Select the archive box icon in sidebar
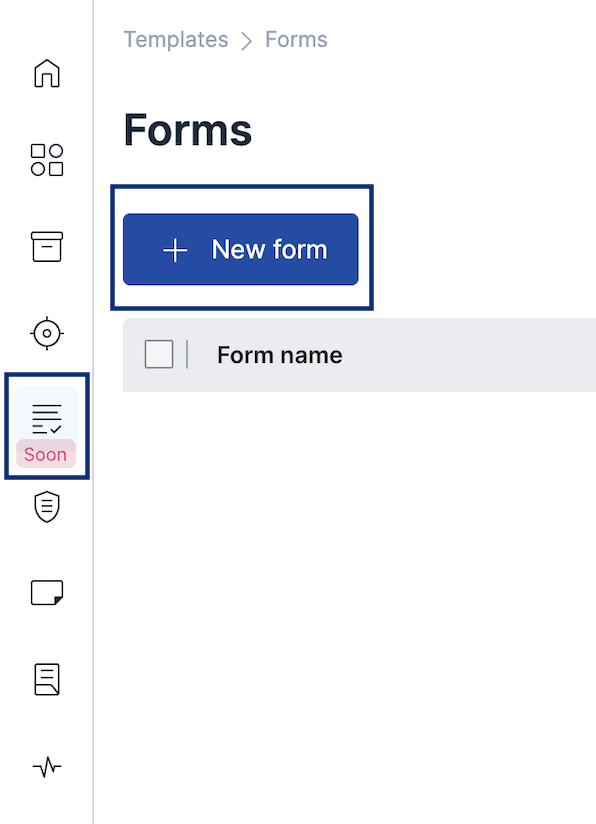 point(45,246)
